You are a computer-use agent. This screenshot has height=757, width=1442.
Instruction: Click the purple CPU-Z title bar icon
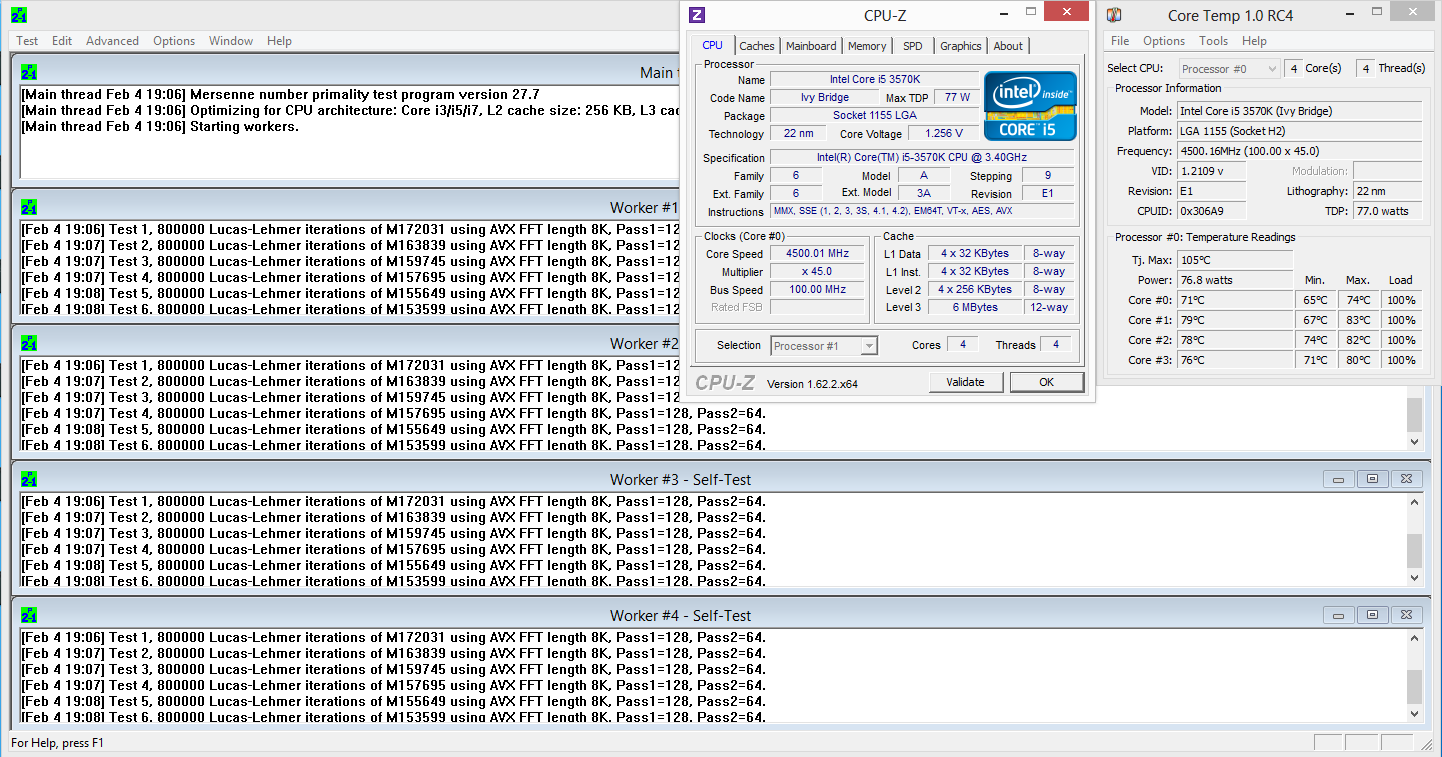pos(697,14)
